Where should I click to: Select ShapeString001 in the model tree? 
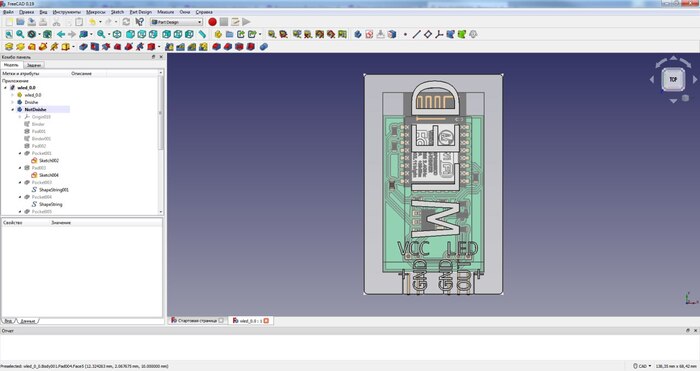(54, 190)
